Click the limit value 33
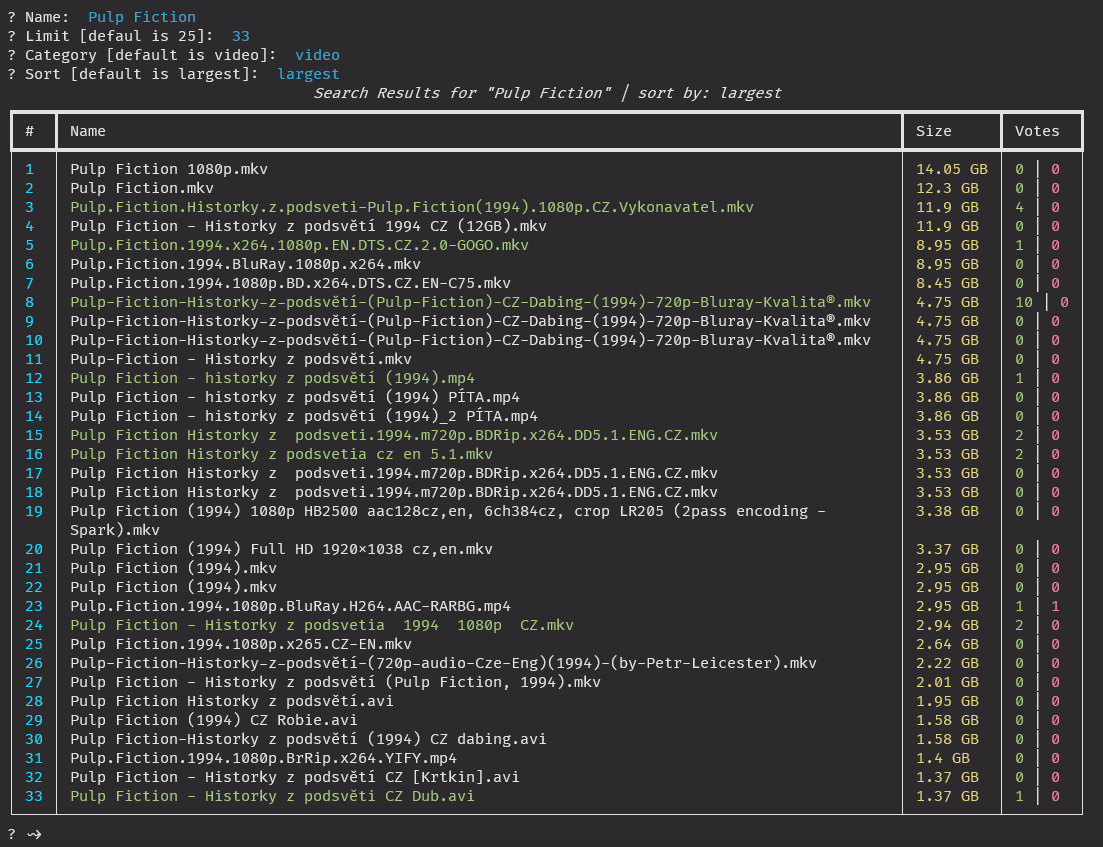 pos(241,36)
